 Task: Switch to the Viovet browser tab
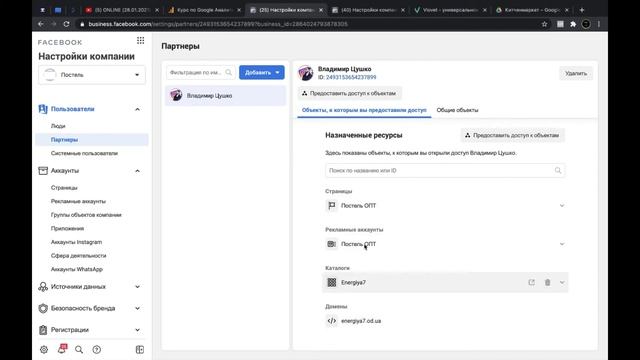pyautogui.click(x=450, y=10)
